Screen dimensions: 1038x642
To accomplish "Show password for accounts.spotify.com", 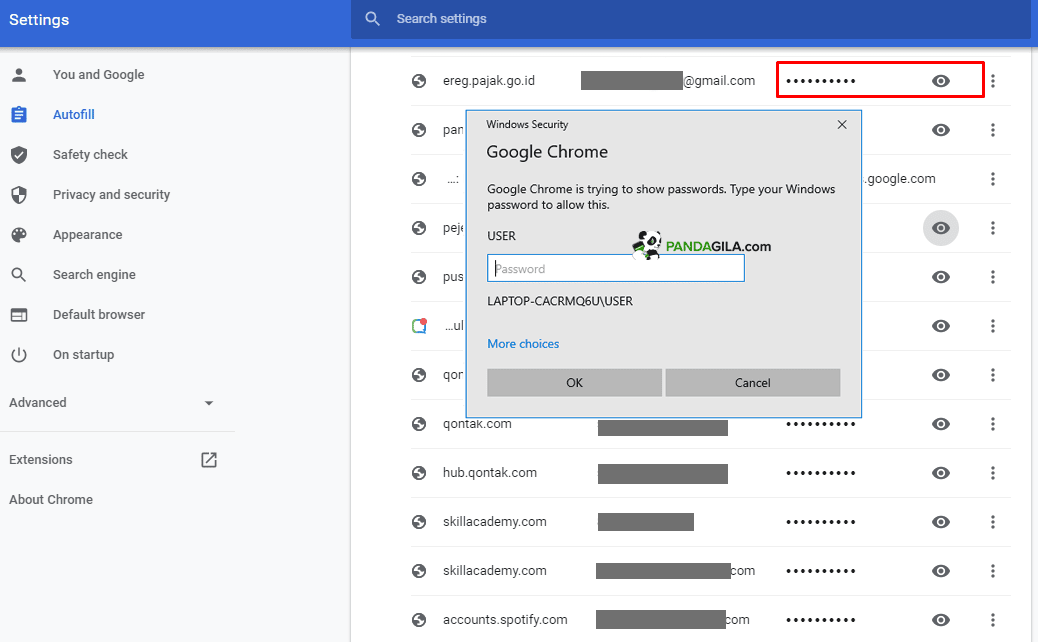I will click(x=941, y=619).
